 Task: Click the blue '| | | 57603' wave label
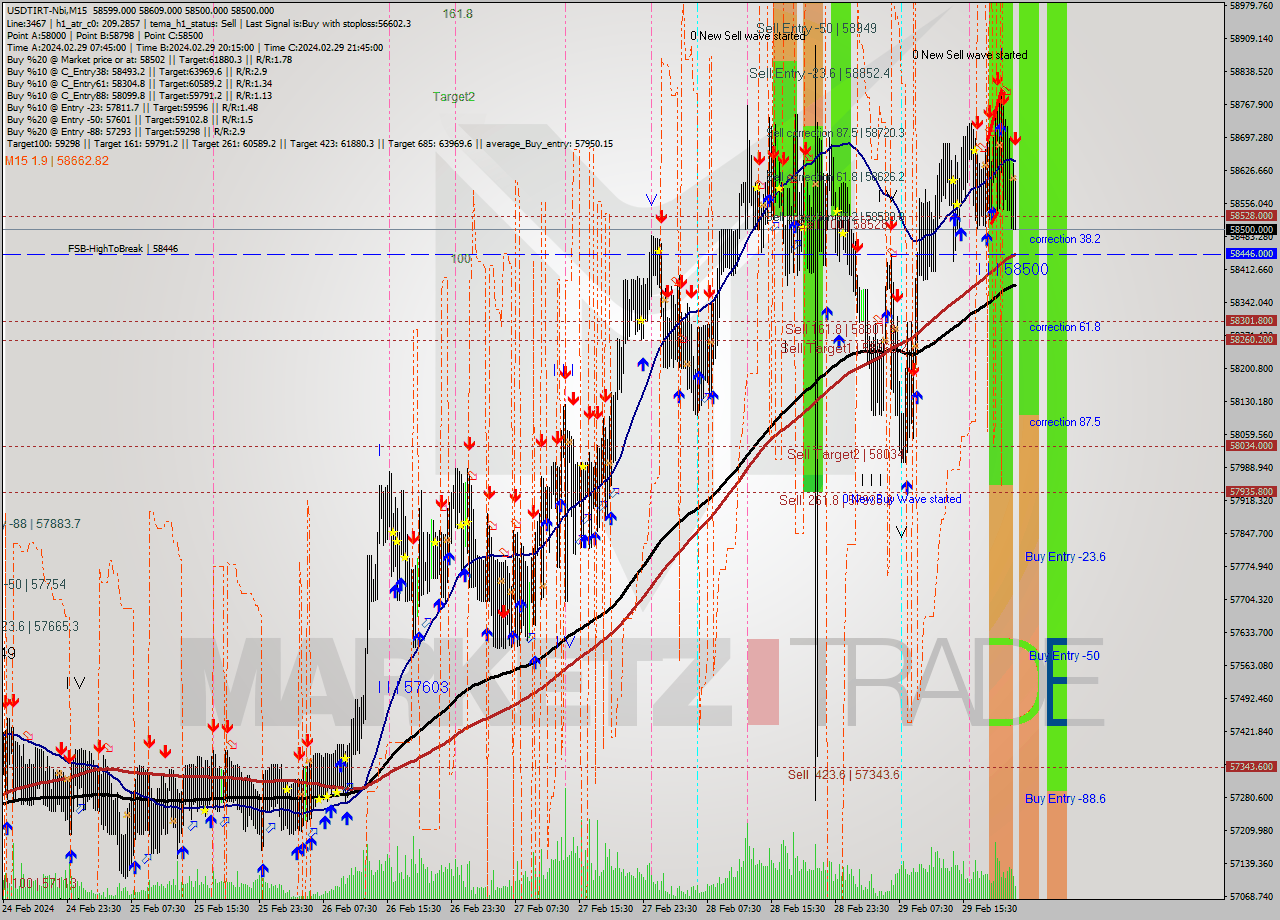(413, 687)
